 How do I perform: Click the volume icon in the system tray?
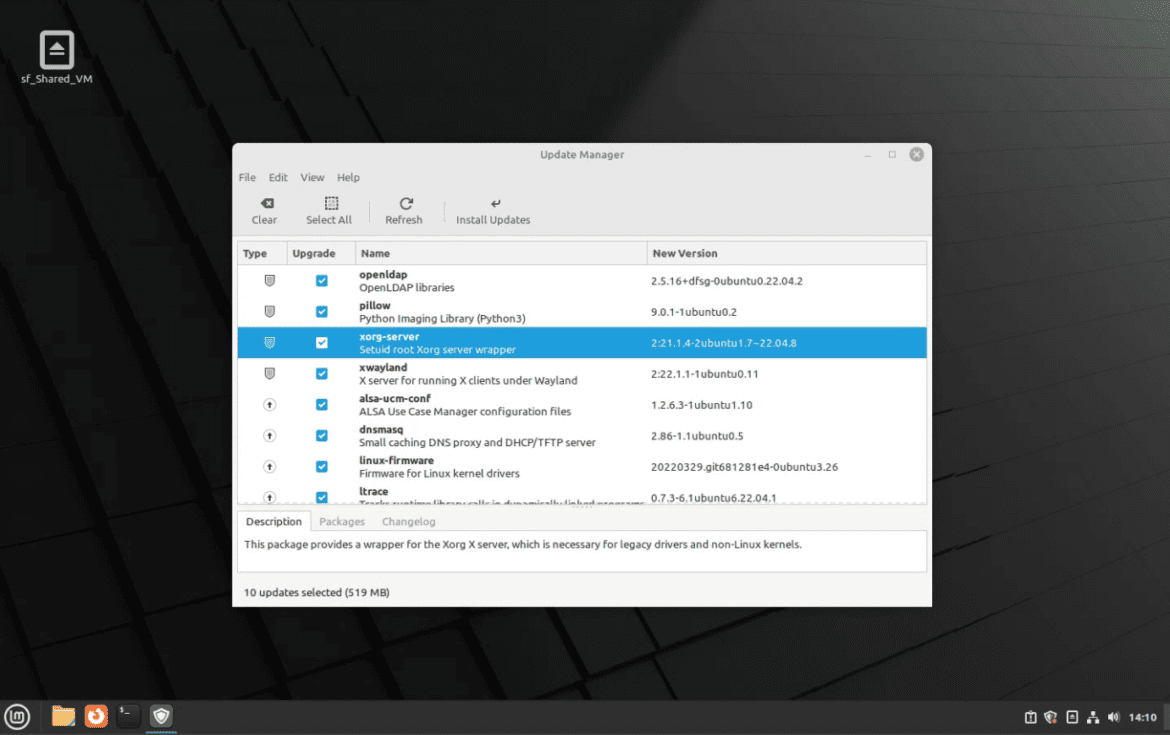pos(1113,716)
